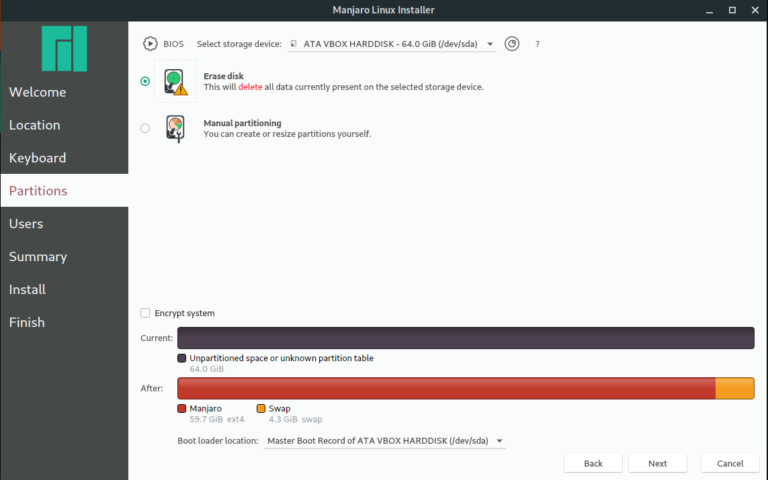The image size is (768, 480).
Task: Click the 'Manual partitioning' option title
Action: [242, 123]
